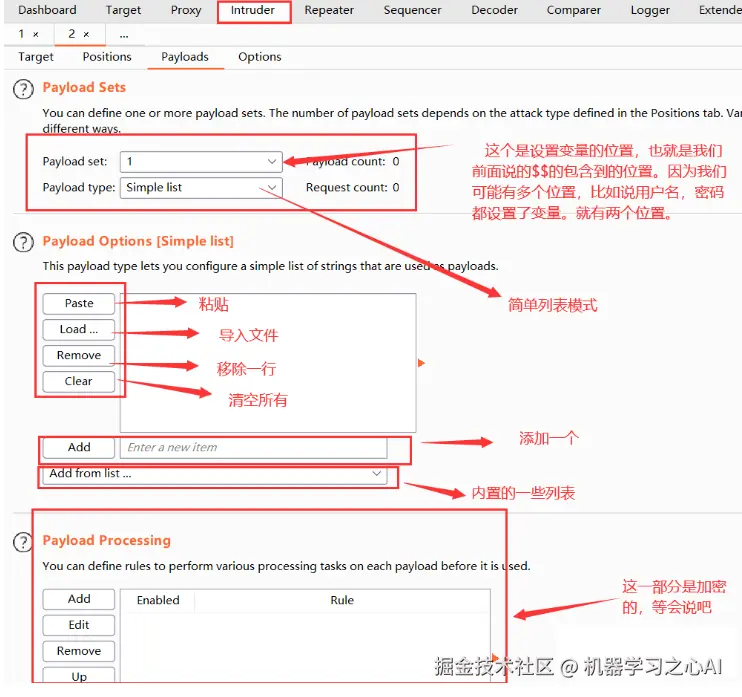Image resolution: width=742 pixels, height=697 pixels.
Task: Edit the selected processing rule
Action: (79, 625)
